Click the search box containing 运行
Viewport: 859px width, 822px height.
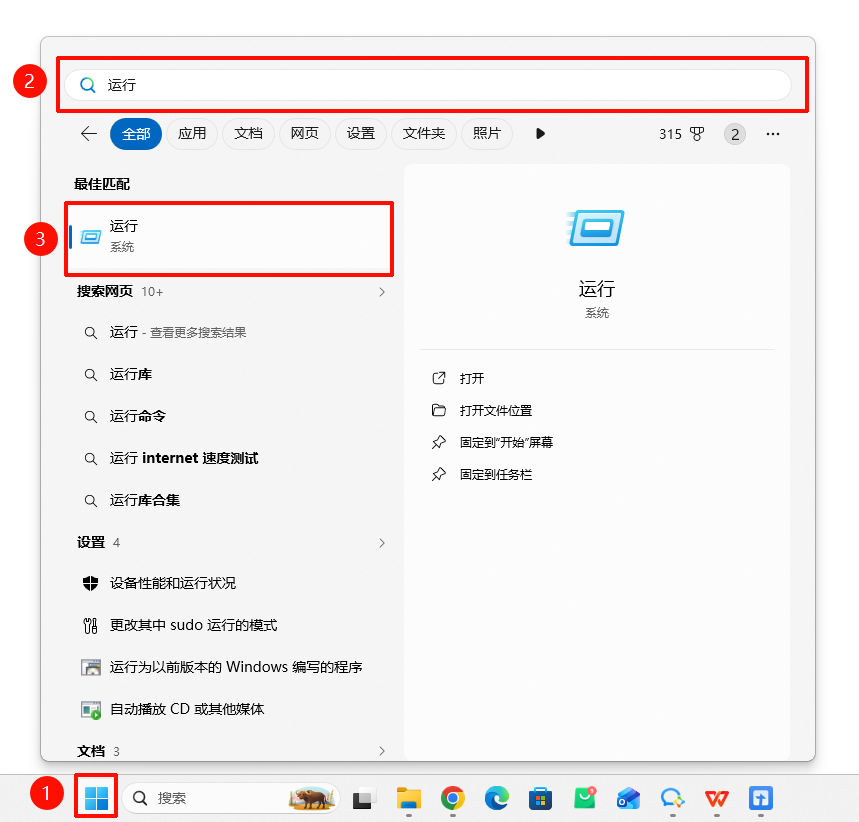[x=428, y=85]
